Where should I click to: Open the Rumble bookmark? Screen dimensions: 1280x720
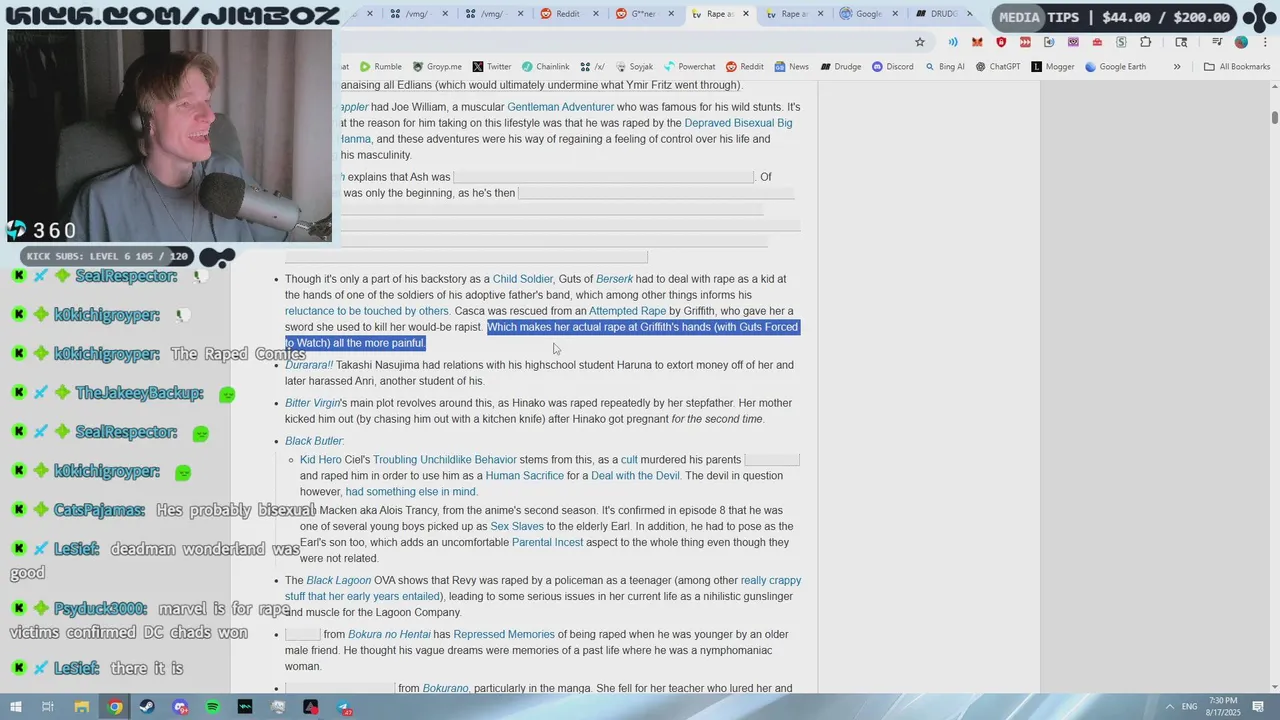pos(380,67)
